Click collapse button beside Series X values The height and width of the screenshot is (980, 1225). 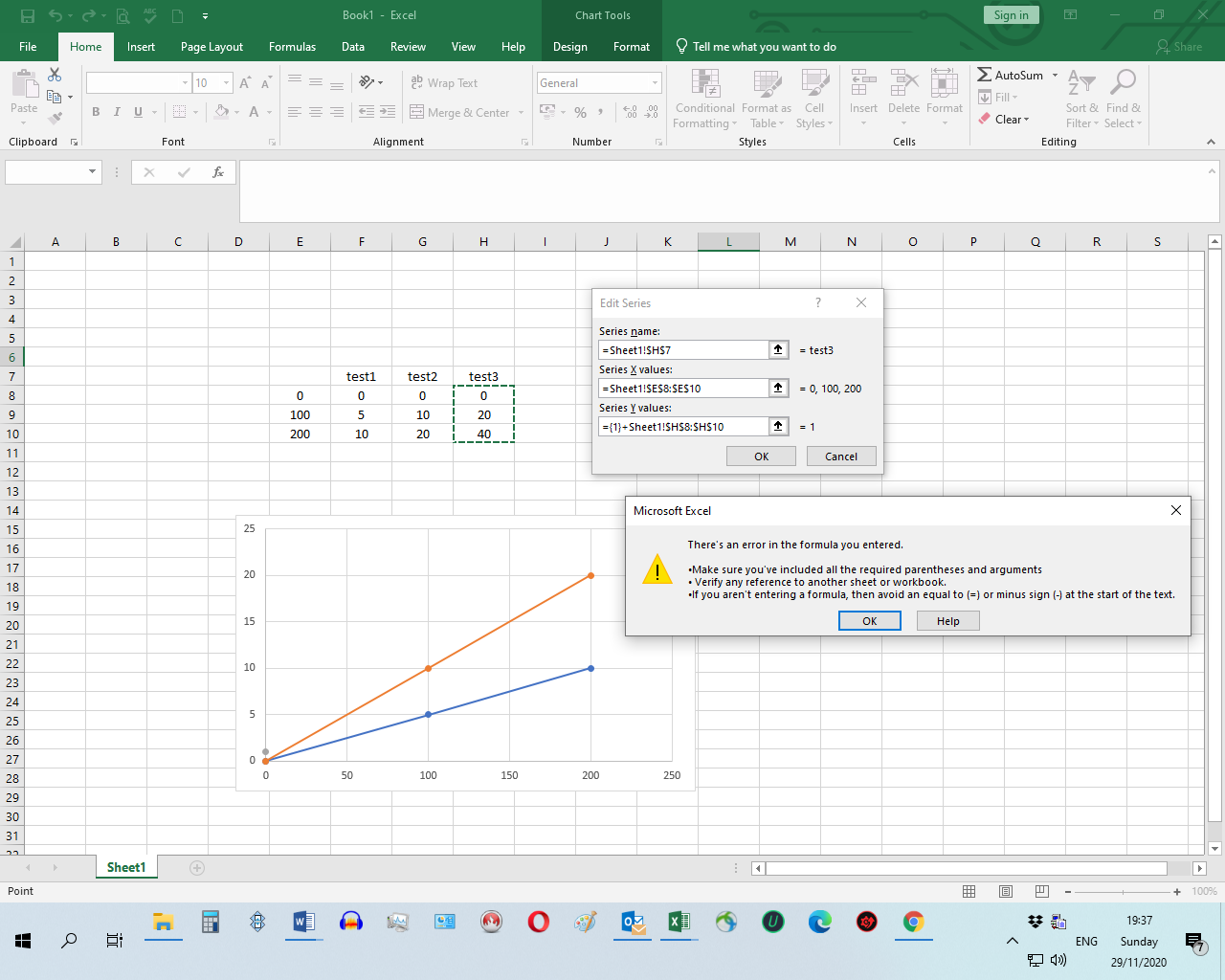pyautogui.click(x=779, y=389)
